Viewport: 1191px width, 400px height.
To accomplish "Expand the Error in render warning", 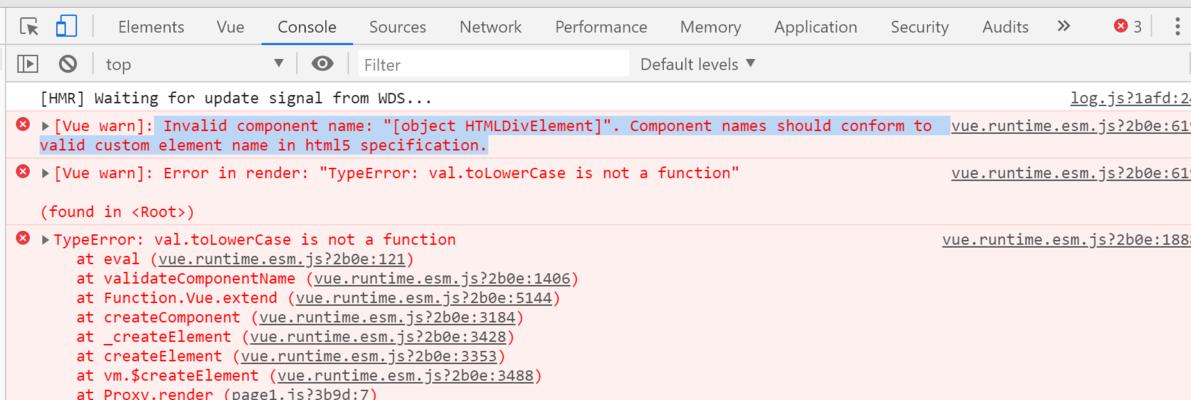I will 46,173.
